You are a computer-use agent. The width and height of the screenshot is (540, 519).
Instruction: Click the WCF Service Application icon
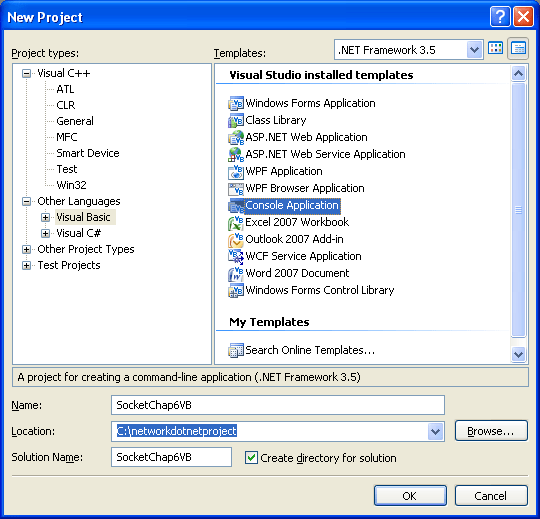236,256
